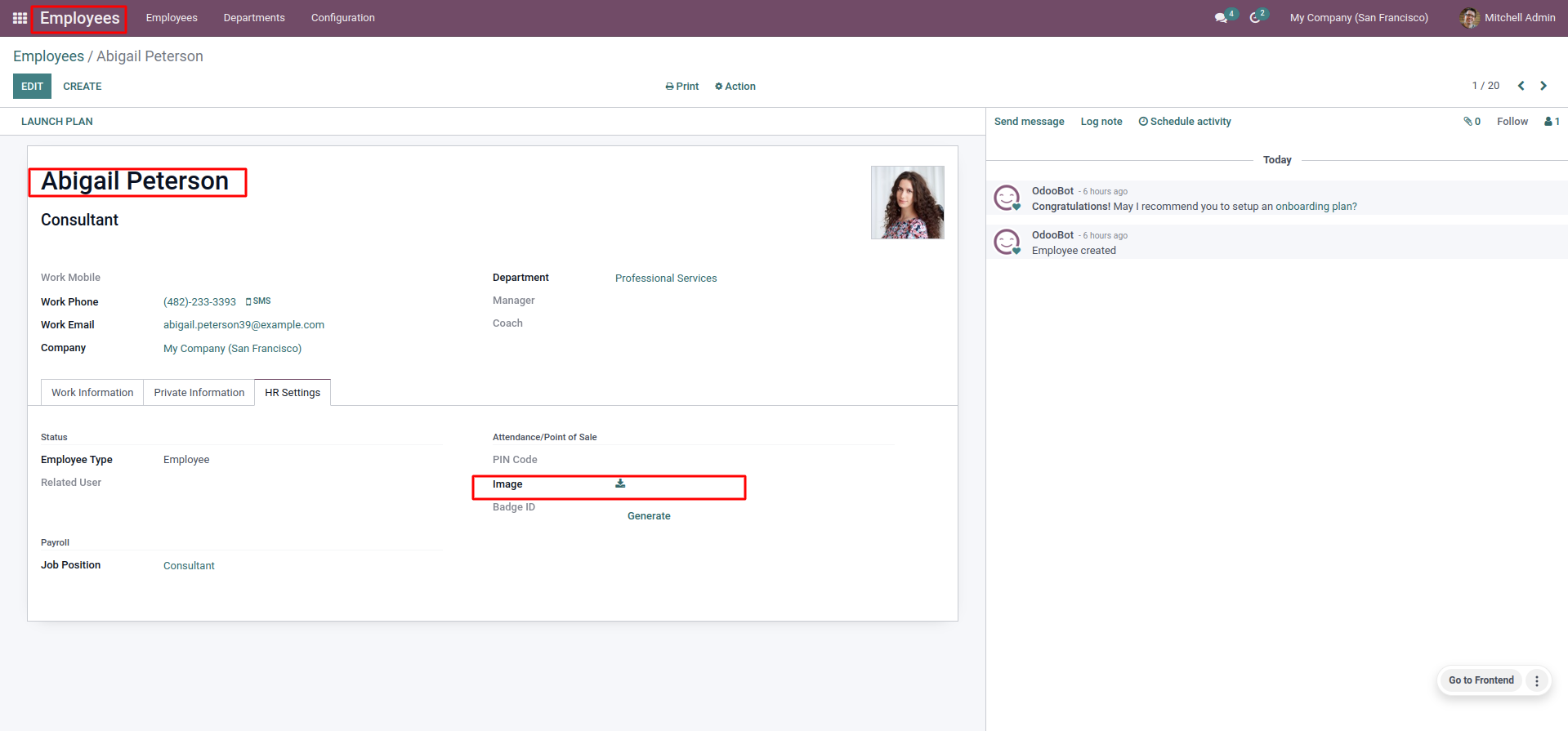Click Send message in chatter
Image resolution: width=1568 pixels, height=731 pixels.
1030,122
